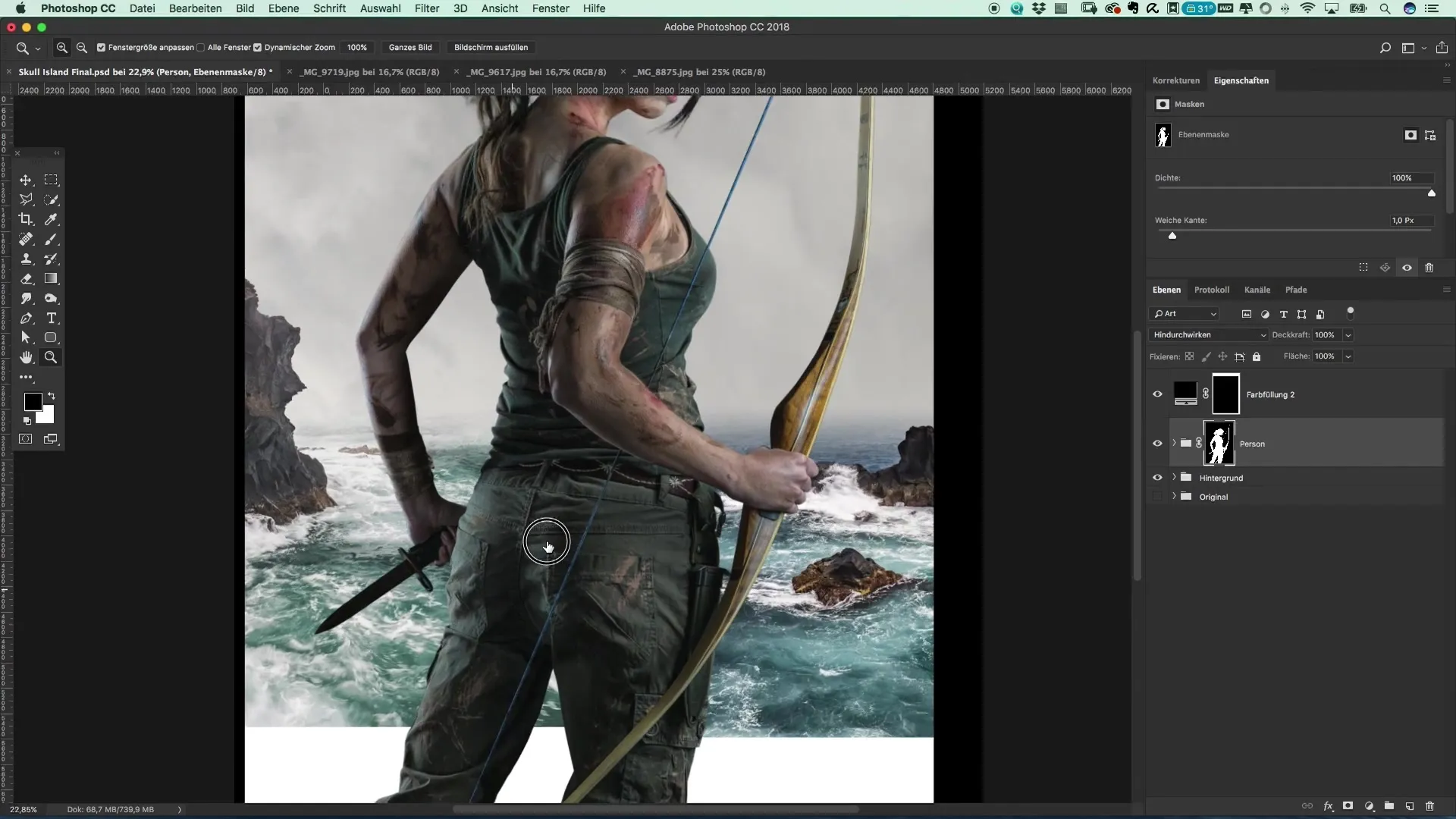This screenshot has height=819, width=1456.
Task: Click the zoom-out magnifier in options bar
Action: [x=82, y=48]
